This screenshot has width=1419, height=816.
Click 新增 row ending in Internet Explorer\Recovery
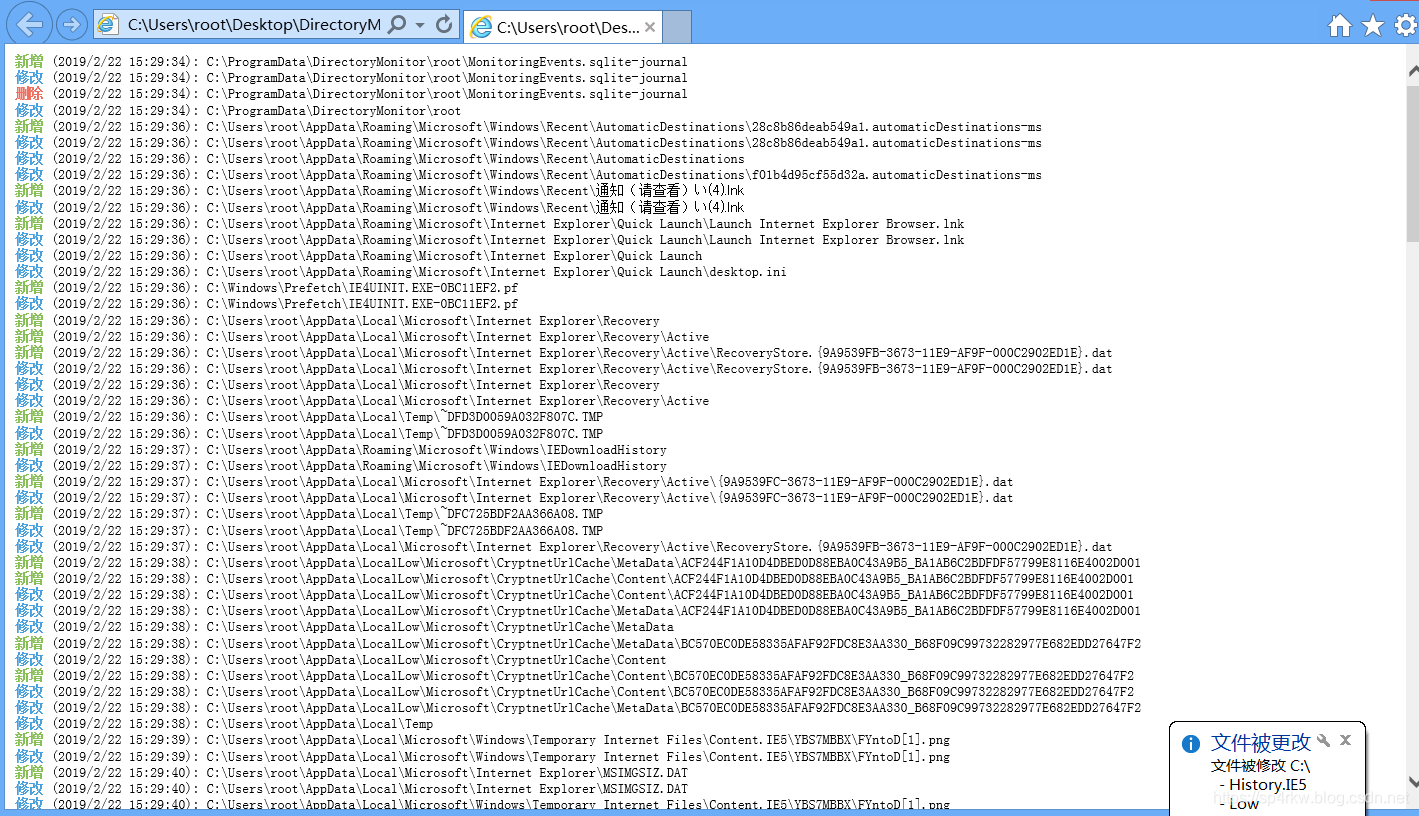pos(337,321)
